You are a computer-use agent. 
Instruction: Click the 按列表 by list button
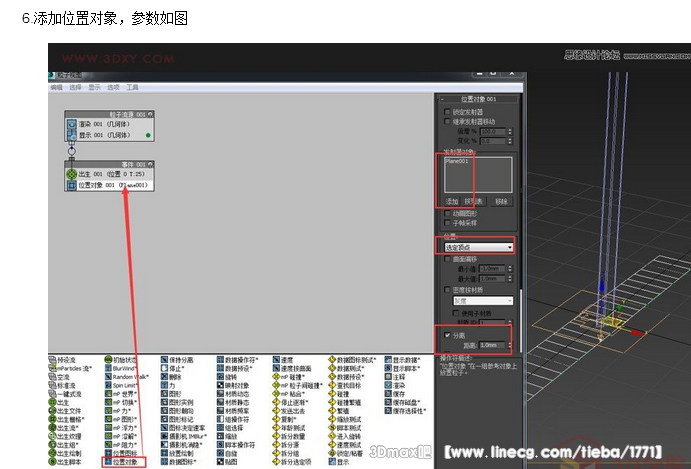(x=474, y=201)
